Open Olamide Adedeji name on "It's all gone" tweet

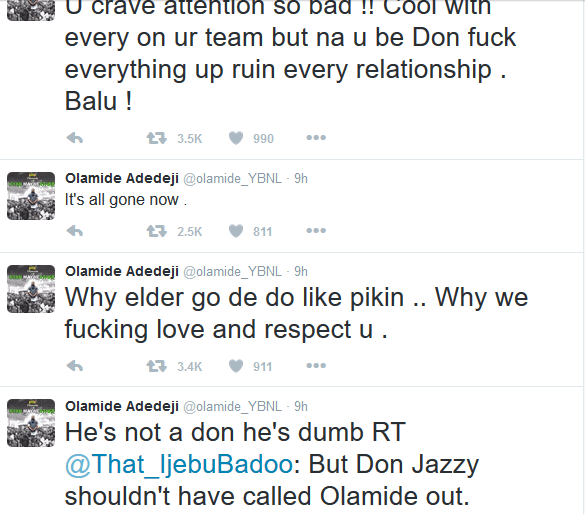point(122,178)
